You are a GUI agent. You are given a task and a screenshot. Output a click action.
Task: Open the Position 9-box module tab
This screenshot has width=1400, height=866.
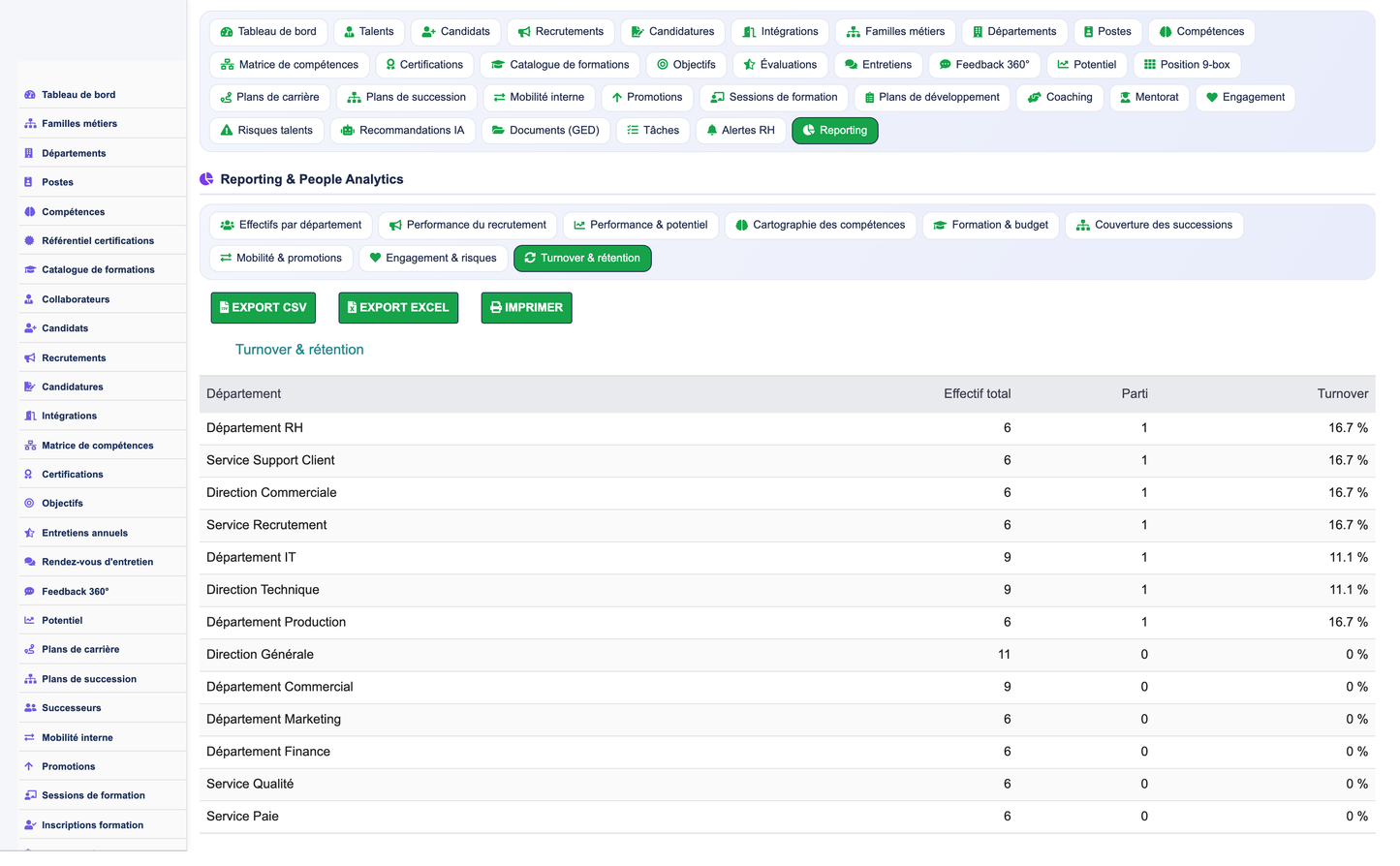click(1187, 65)
